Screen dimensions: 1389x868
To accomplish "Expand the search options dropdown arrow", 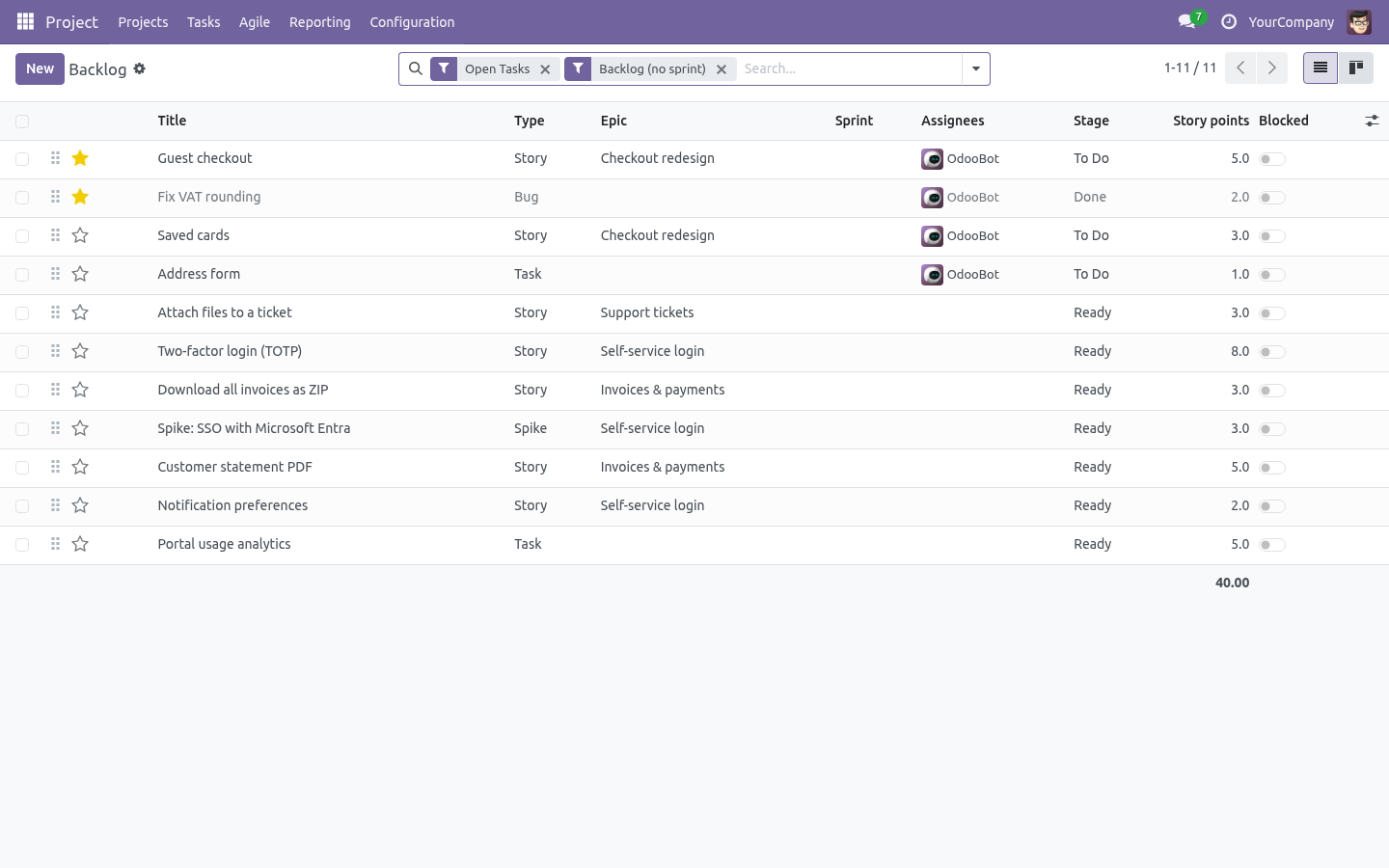I will point(976,68).
